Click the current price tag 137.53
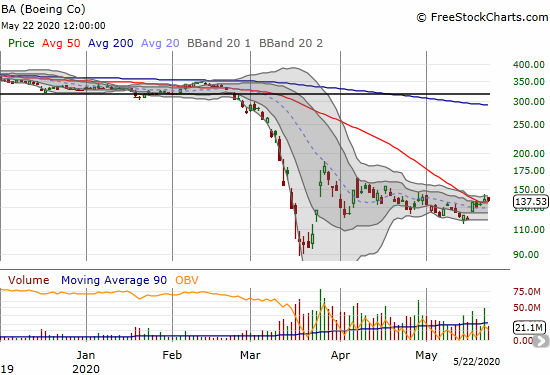Screen dimensions: 550x375 point(531,202)
